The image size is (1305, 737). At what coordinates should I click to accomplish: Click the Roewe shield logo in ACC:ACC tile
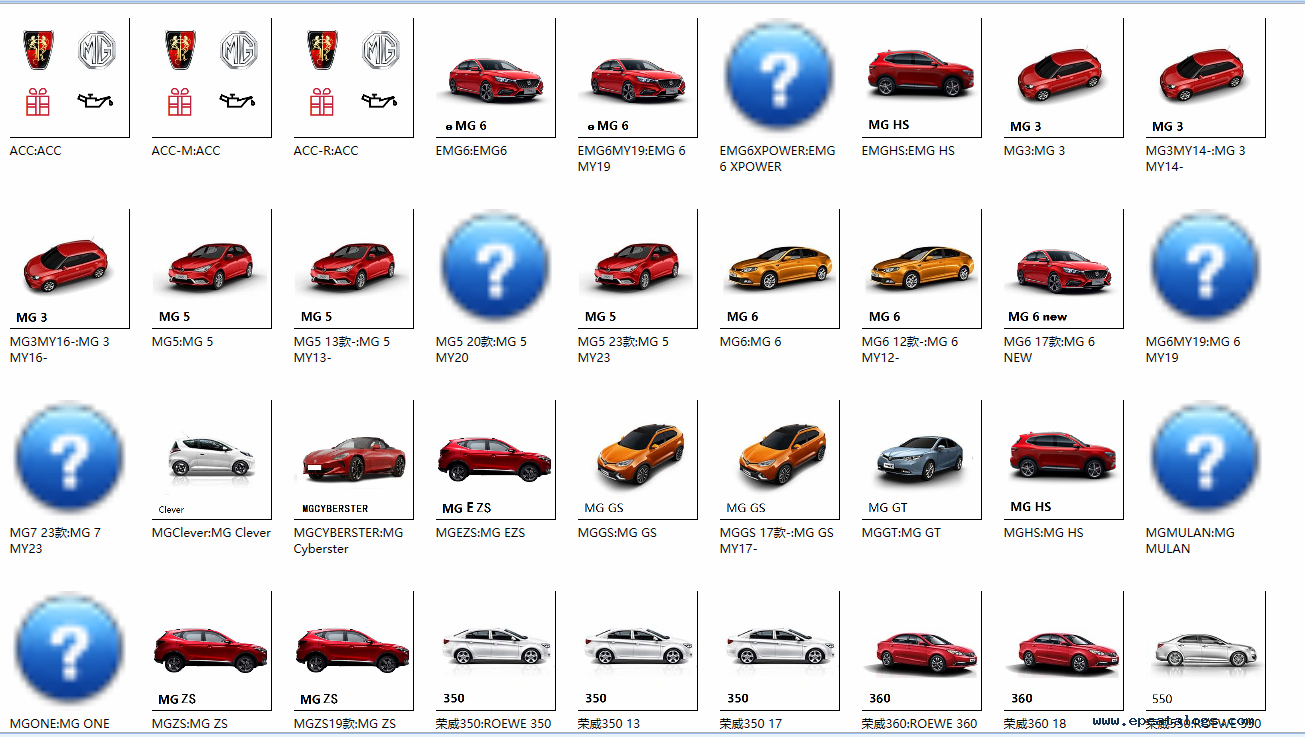[38, 49]
